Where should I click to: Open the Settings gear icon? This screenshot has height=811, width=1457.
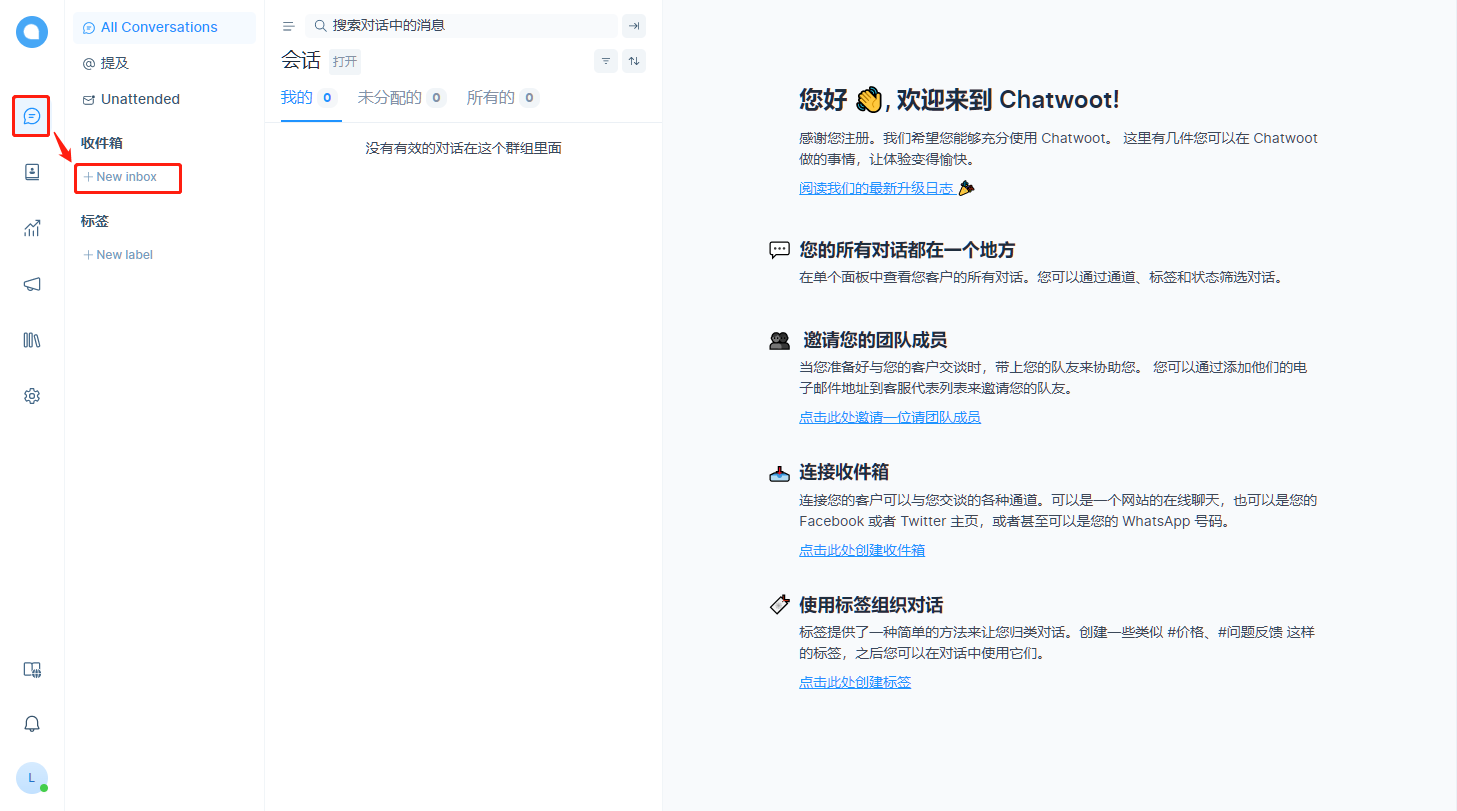coord(32,396)
